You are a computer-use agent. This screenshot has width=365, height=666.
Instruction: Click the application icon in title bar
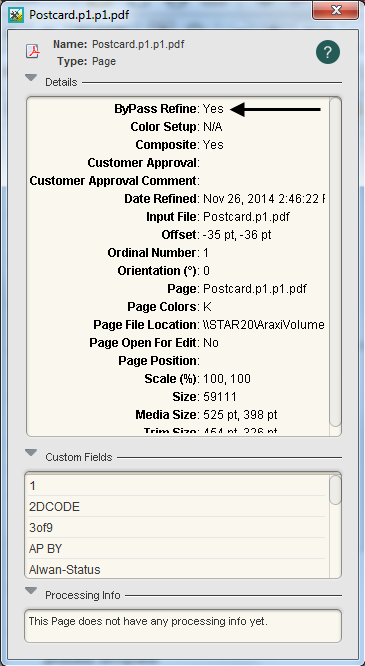coord(16,15)
